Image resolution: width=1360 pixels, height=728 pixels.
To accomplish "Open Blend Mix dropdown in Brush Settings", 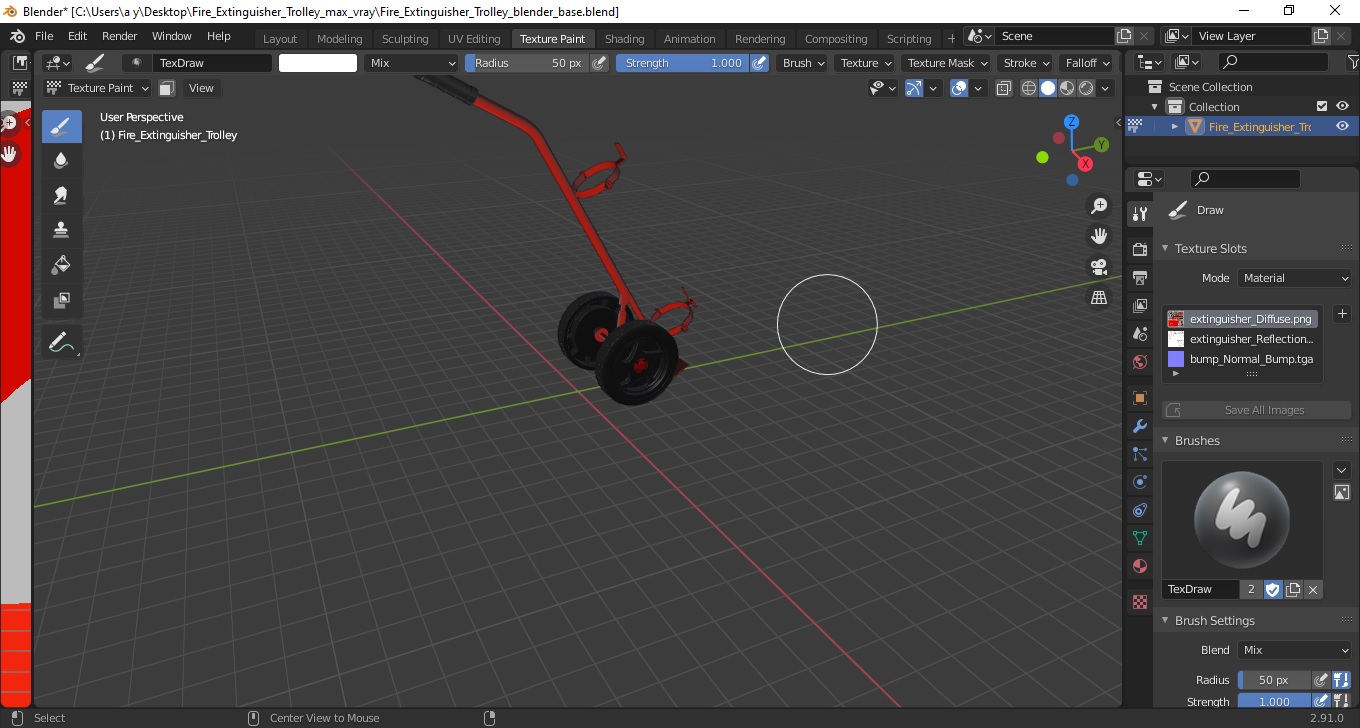I will point(1295,650).
